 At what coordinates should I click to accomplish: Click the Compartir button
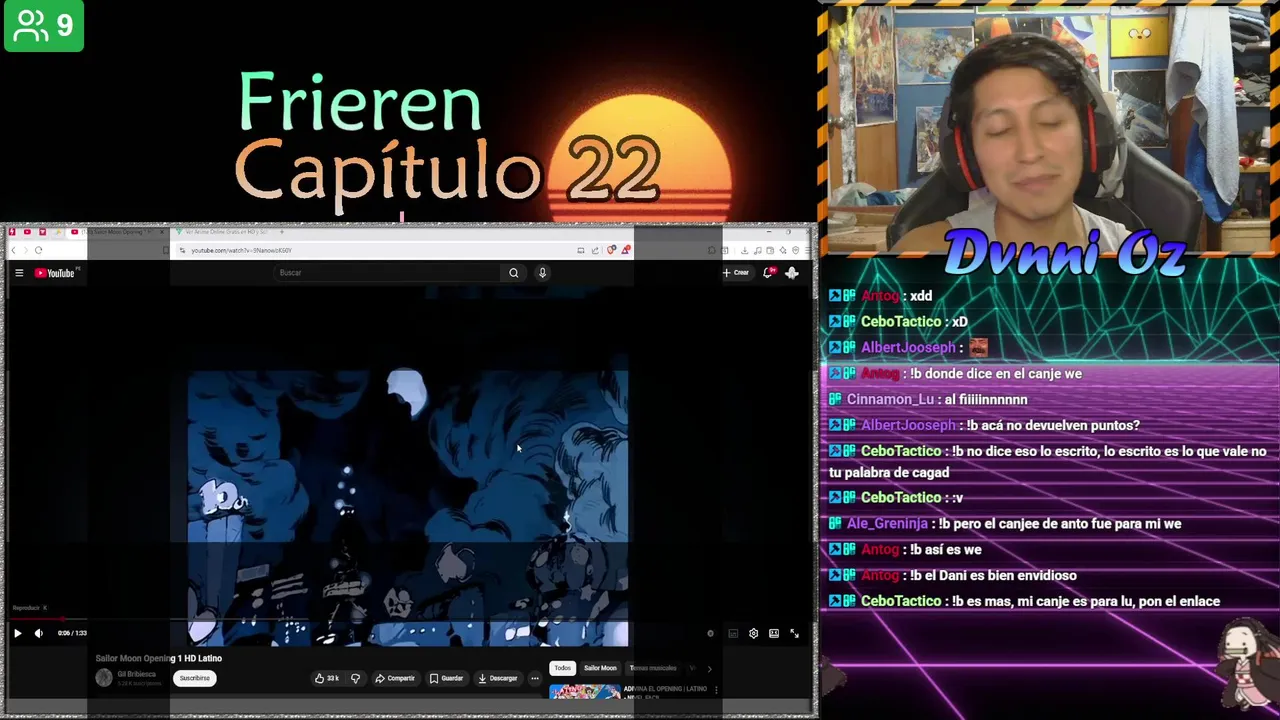point(395,678)
